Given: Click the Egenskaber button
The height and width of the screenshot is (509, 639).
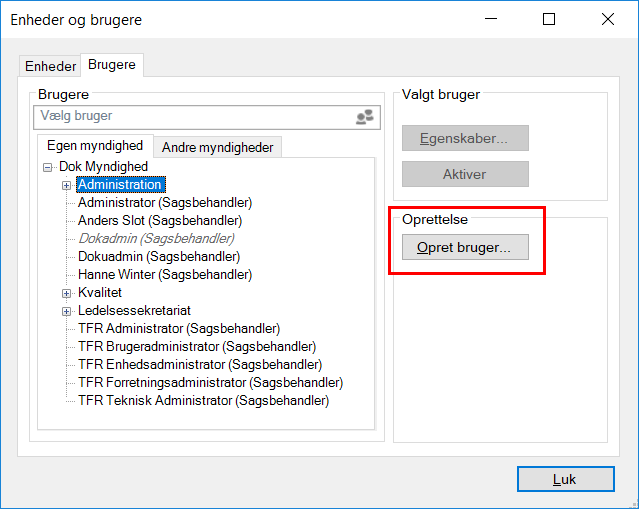Looking at the screenshot, I should tap(465, 138).
